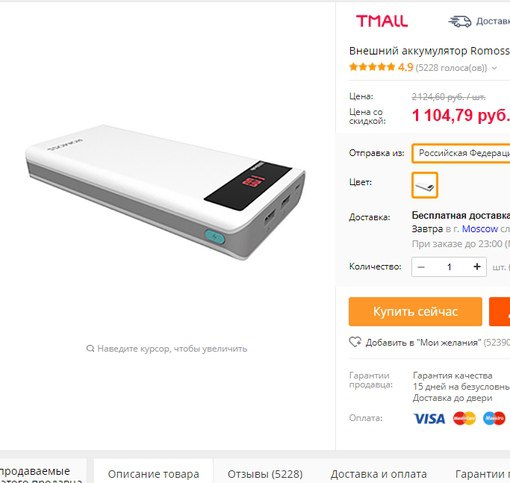The image size is (510, 483).
Task: Click the MasterCard payment logo
Action: point(464,418)
